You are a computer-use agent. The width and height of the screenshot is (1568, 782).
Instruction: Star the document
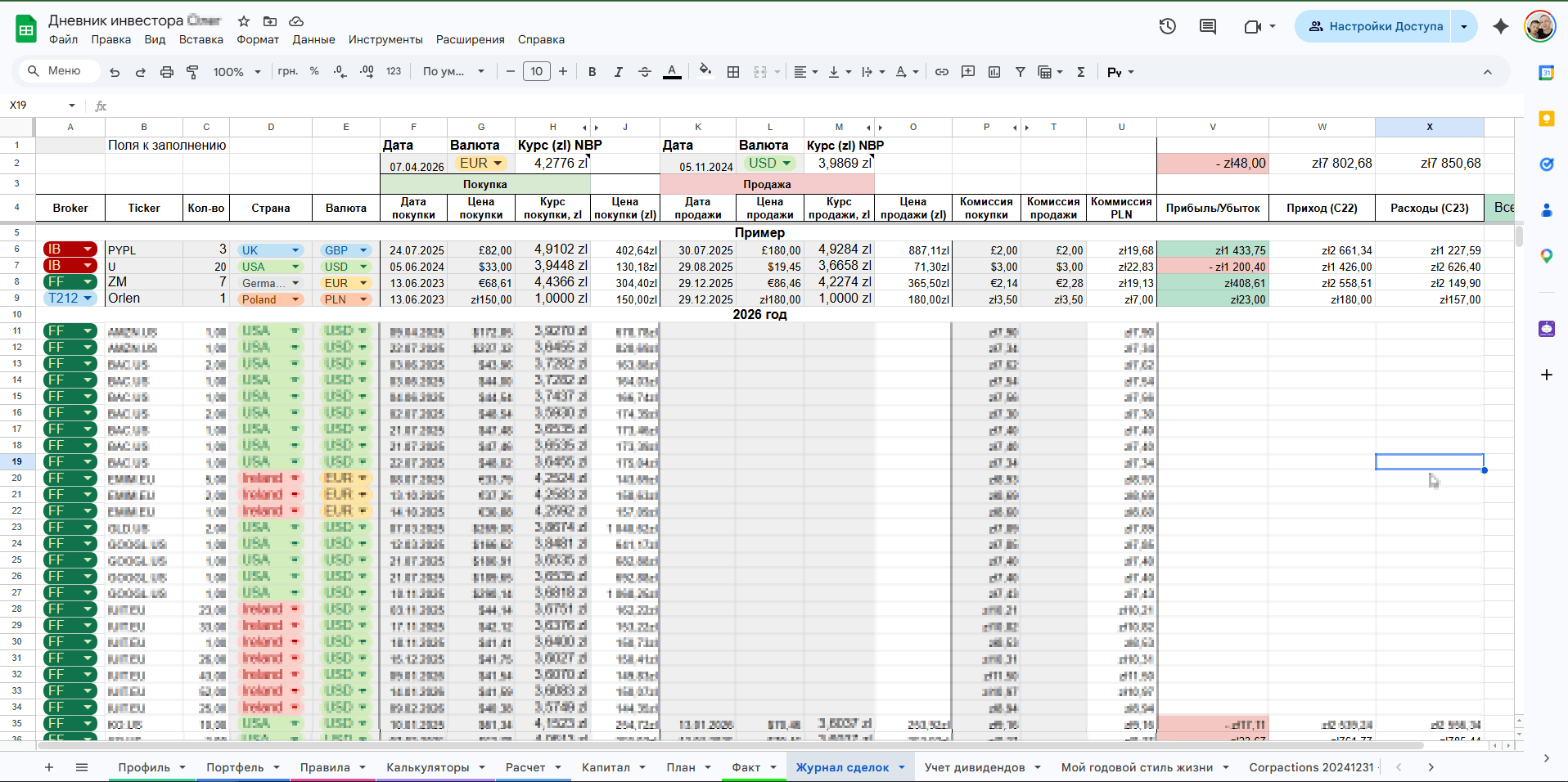pos(244,21)
